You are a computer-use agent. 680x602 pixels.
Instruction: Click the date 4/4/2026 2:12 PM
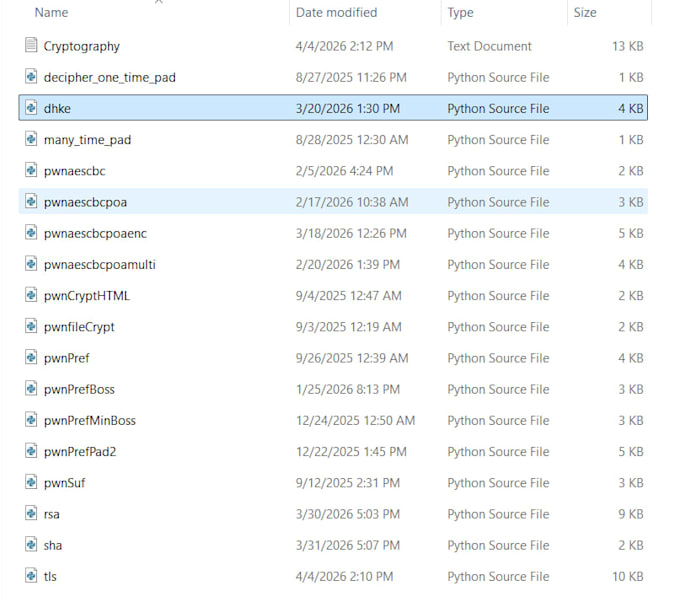(344, 46)
